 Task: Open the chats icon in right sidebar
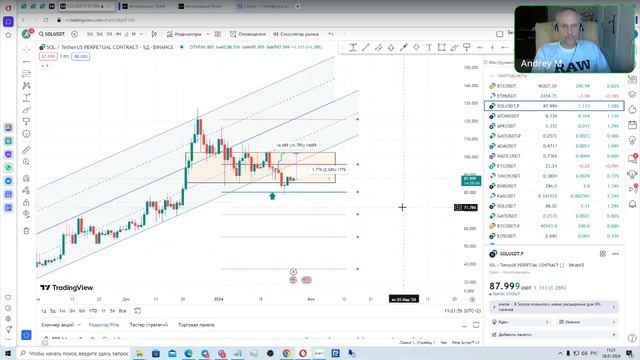pyautogui.click(x=632, y=158)
